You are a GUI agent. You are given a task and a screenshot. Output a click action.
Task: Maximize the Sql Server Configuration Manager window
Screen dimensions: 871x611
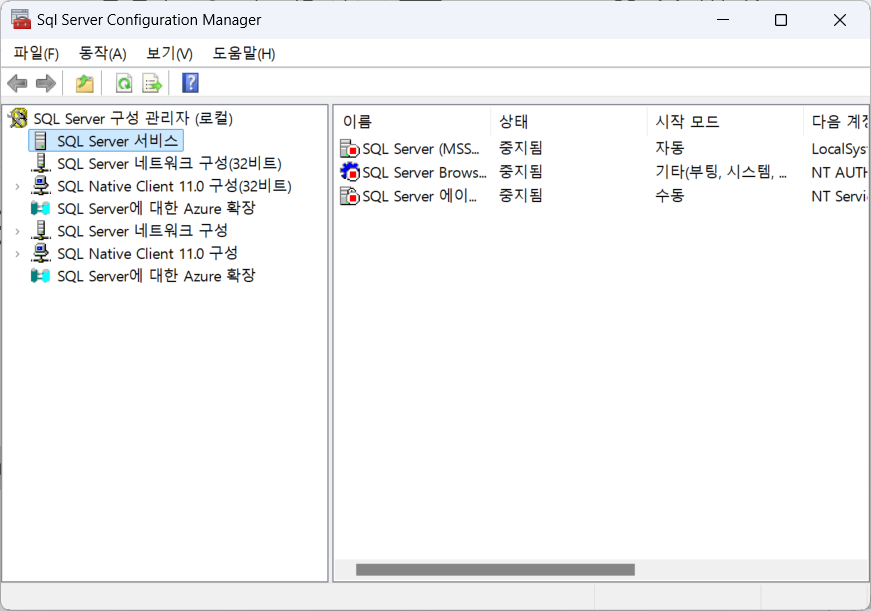(x=780, y=20)
